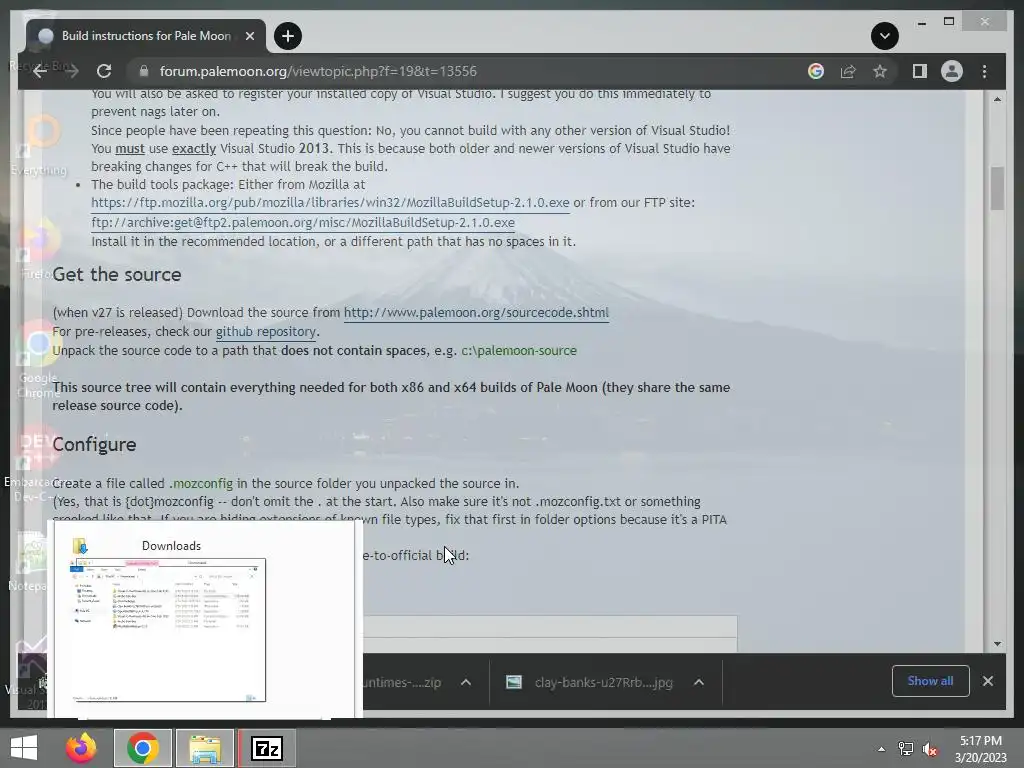Share this page via share icon
Screen dimensions: 1024x768
[x=848, y=71]
